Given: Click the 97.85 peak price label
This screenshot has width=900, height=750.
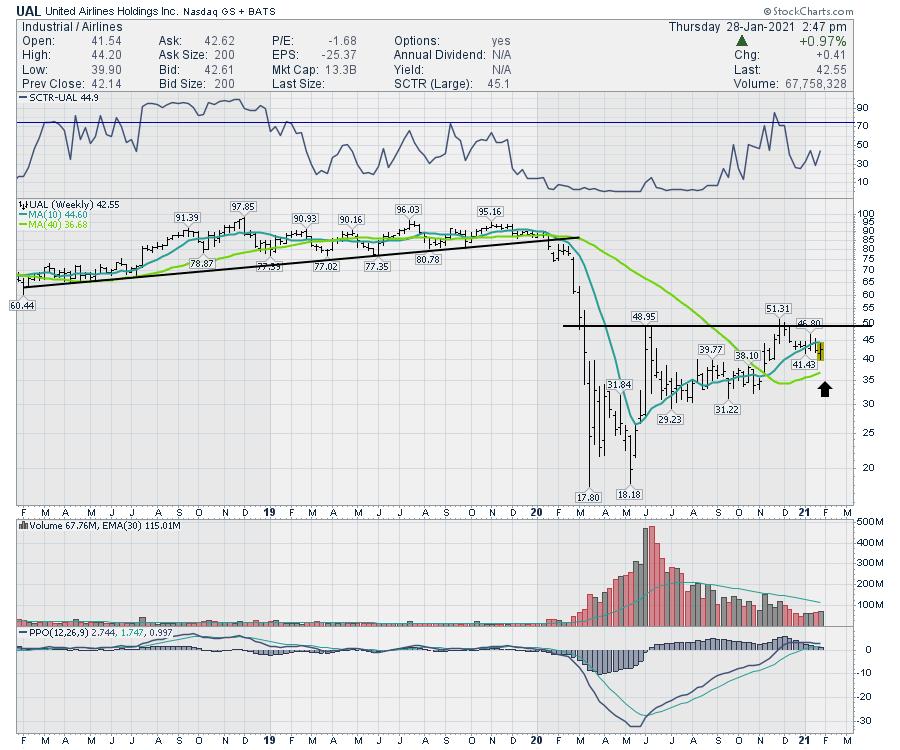Looking at the screenshot, I should 244,206.
